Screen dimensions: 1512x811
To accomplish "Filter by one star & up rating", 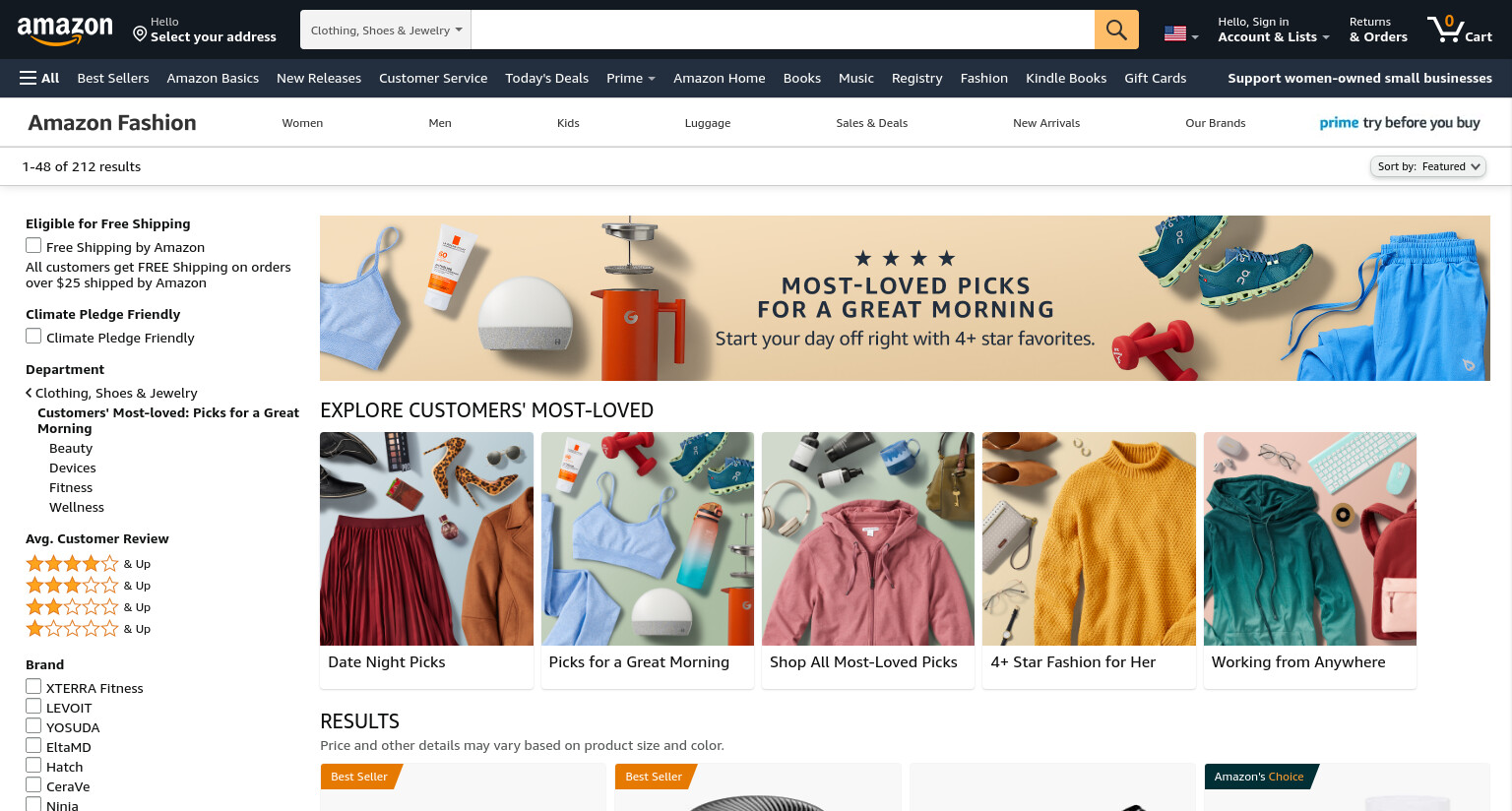I will [x=88, y=629].
